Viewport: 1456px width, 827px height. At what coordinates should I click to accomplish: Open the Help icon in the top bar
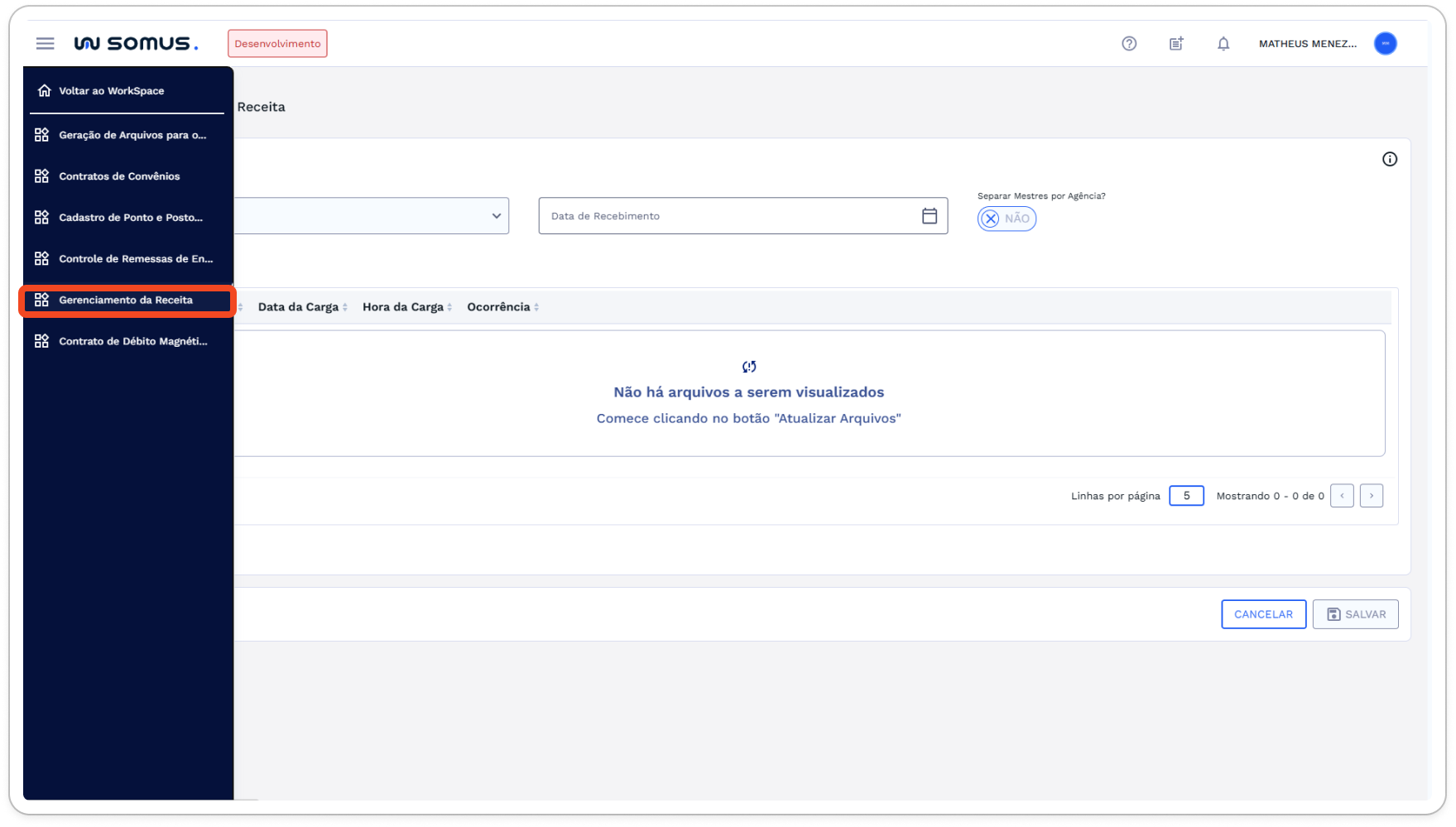[1129, 44]
